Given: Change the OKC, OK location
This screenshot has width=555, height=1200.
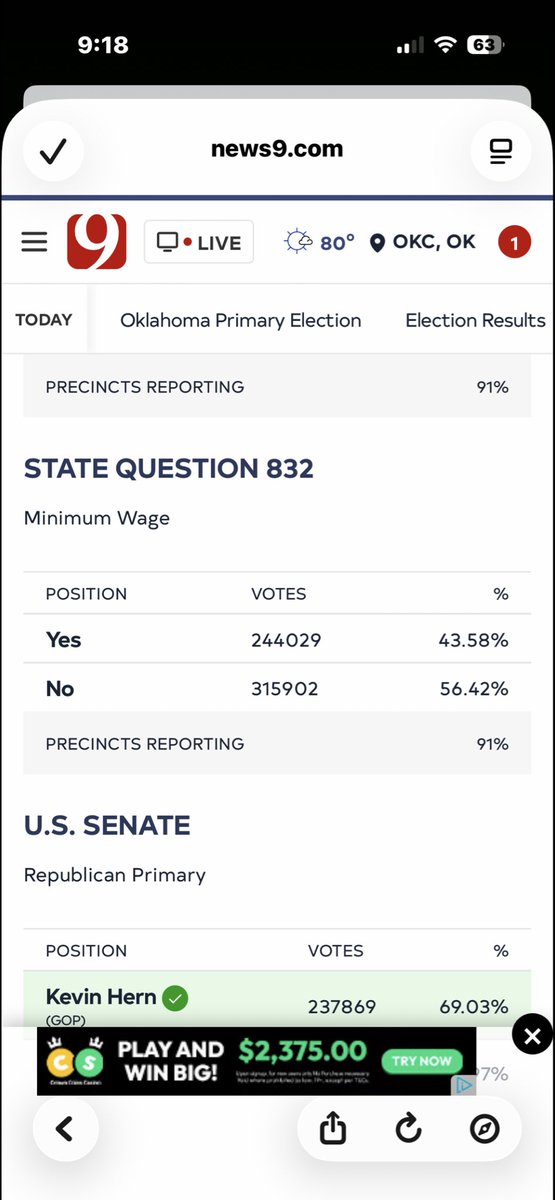Looking at the screenshot, I should (x=423, y=242).
